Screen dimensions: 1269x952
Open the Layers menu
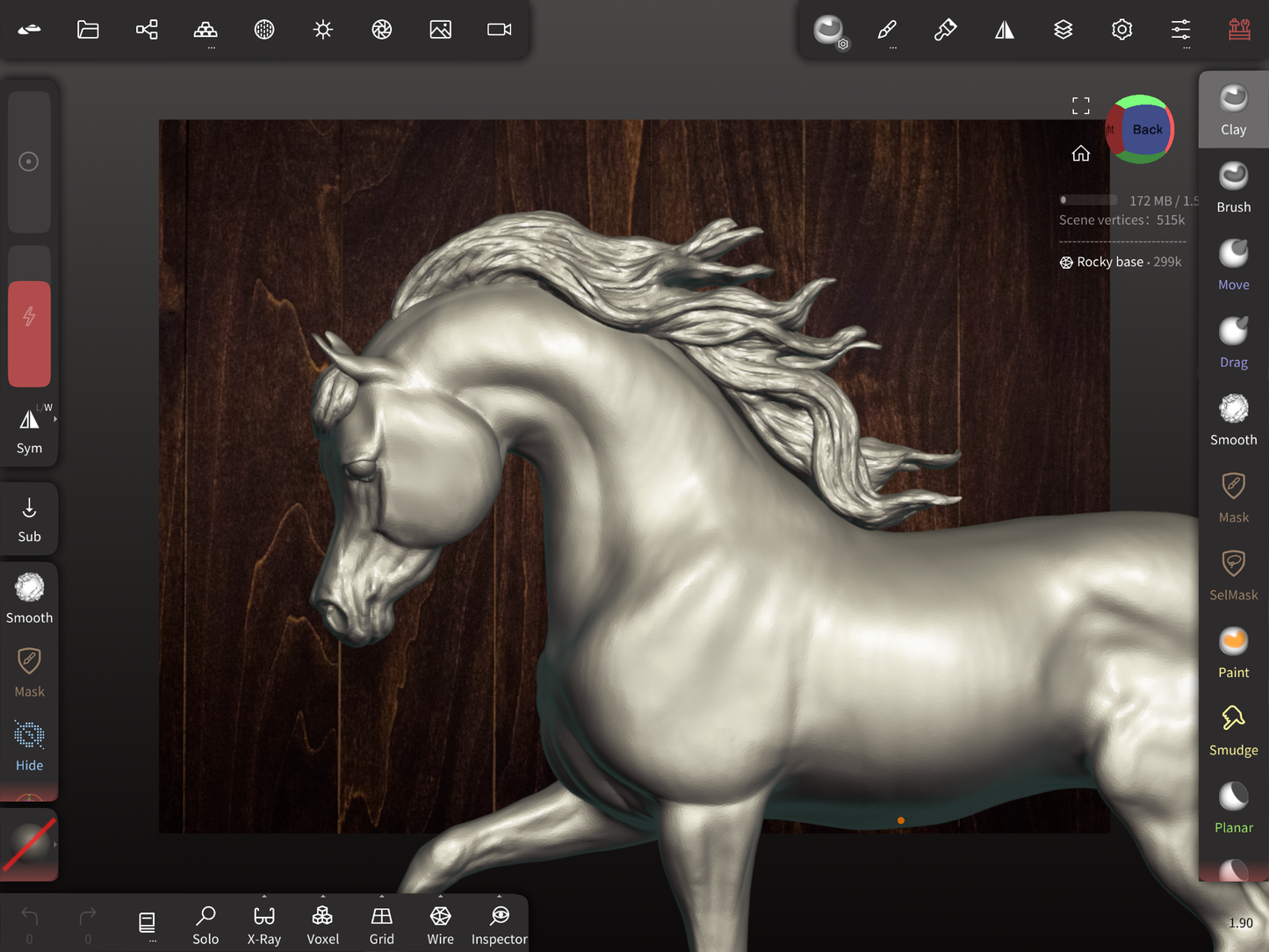(1063, 30)
